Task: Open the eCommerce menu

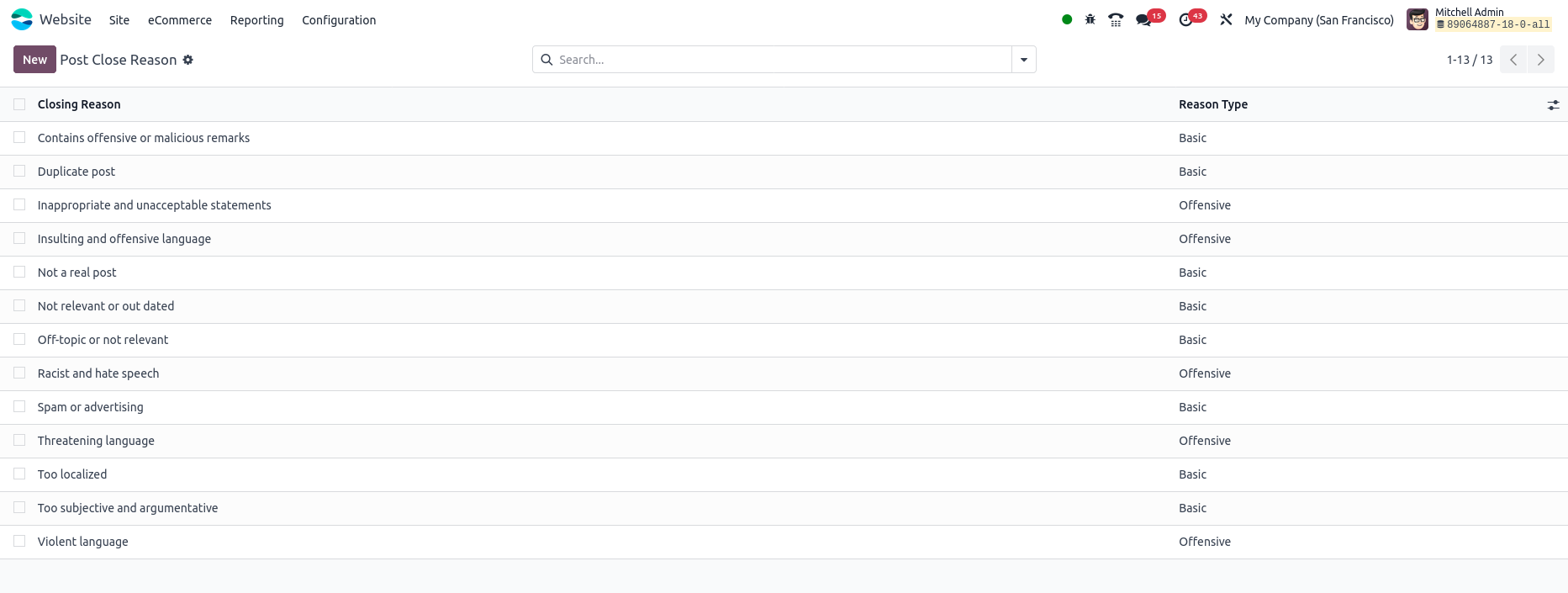Action: click(180, 20)
